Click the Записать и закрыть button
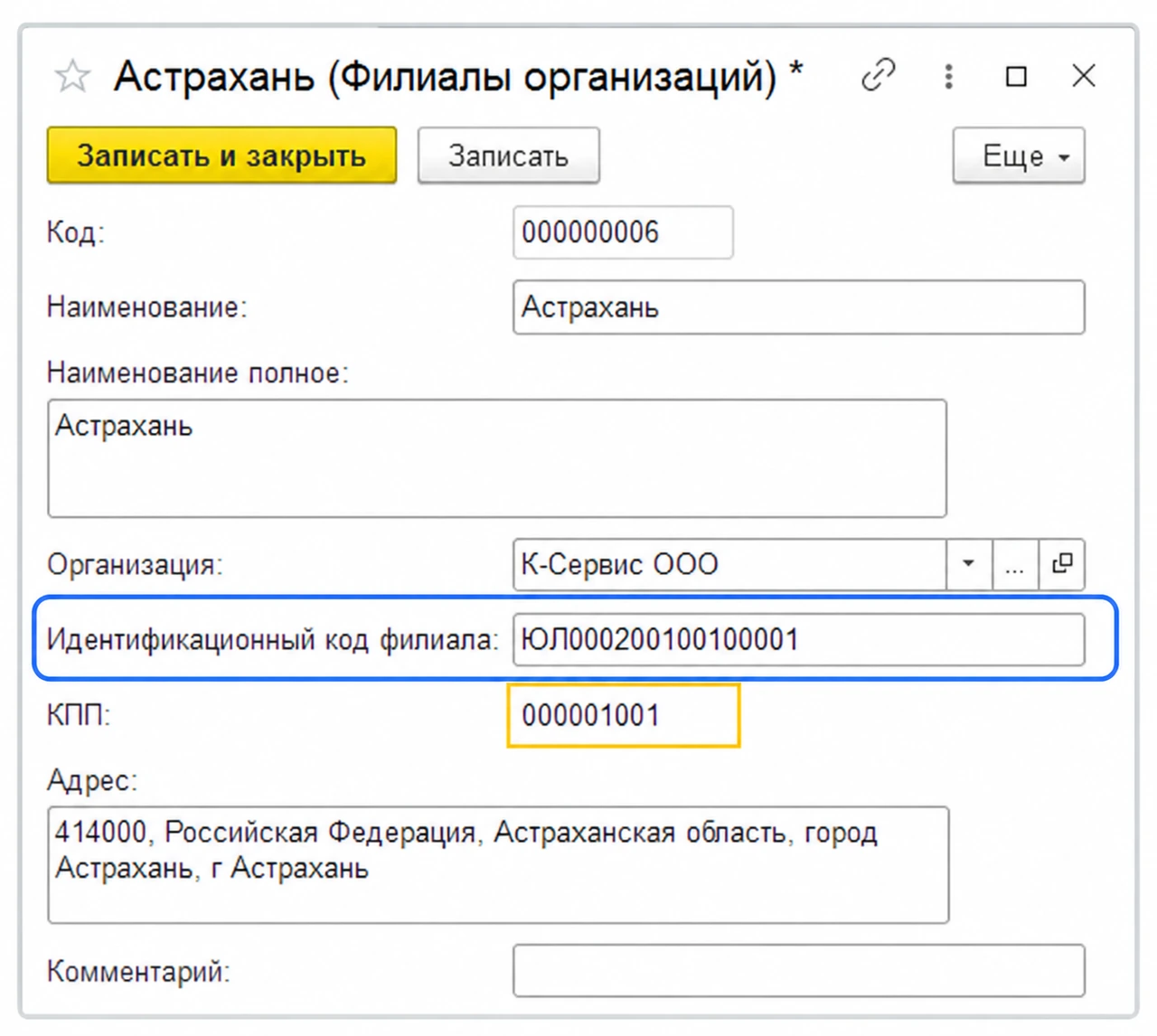 click(x=221, y=155)
